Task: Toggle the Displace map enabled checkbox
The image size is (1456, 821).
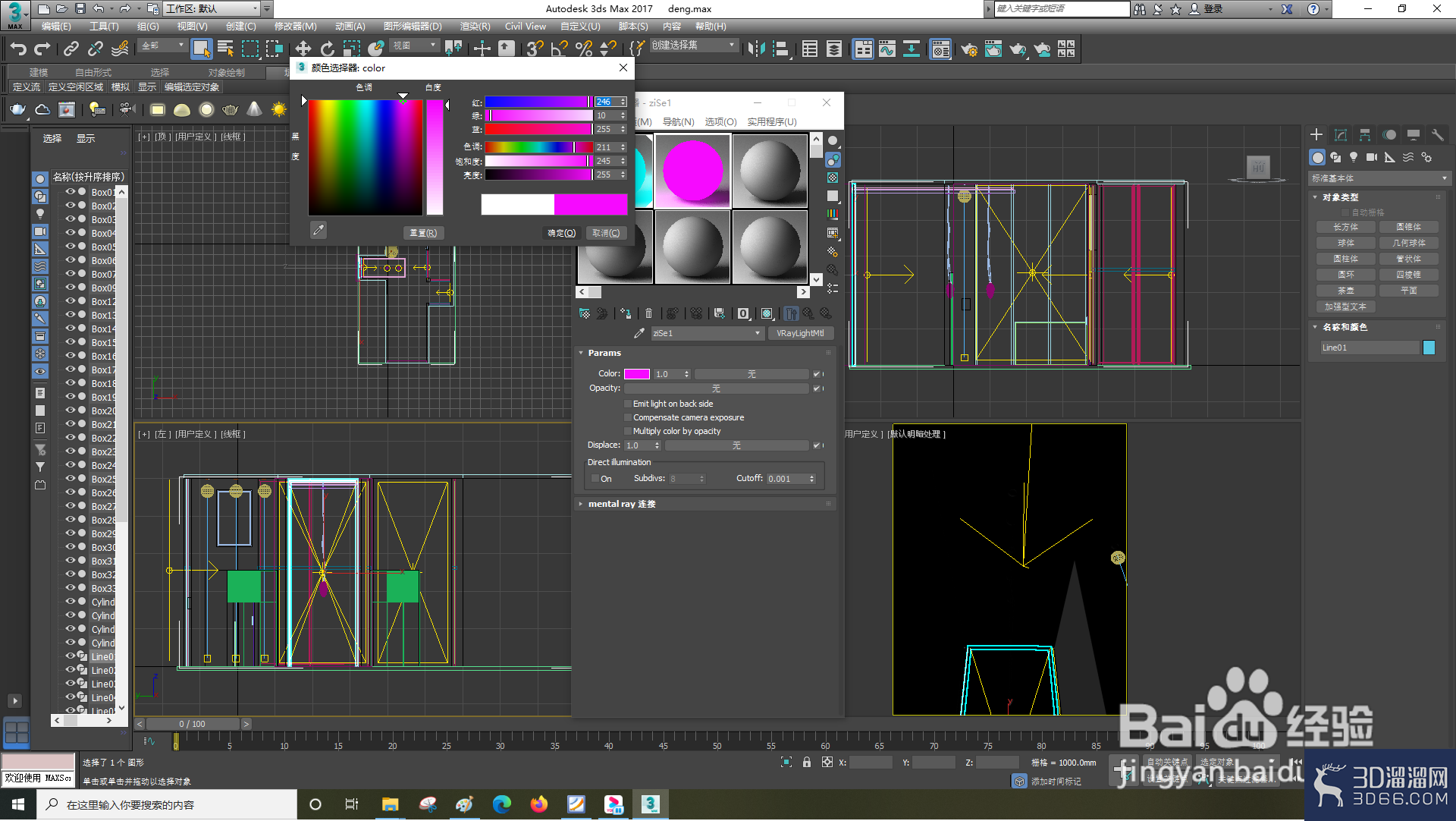Action: [817, 445]
